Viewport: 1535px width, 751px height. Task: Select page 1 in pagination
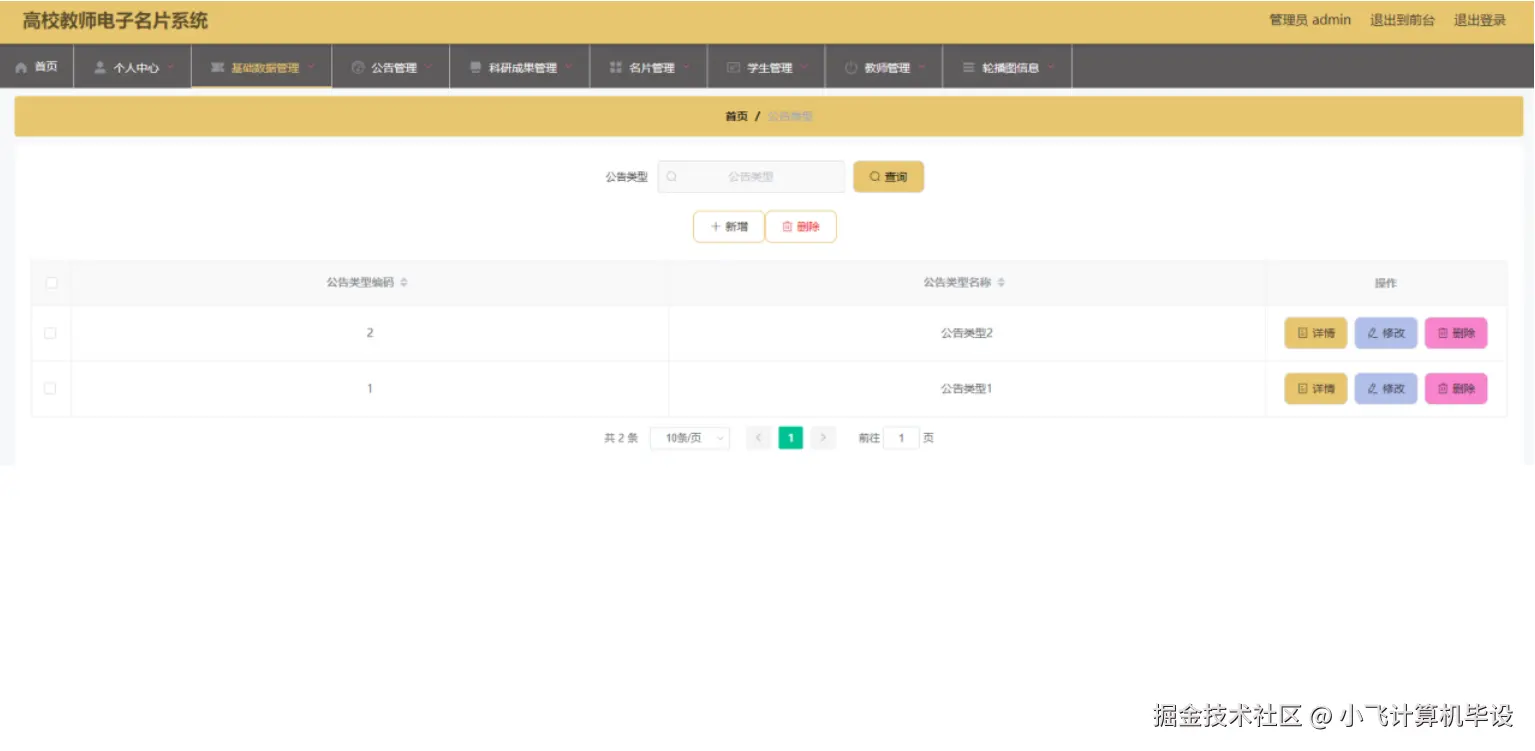[x=790, y=438]
